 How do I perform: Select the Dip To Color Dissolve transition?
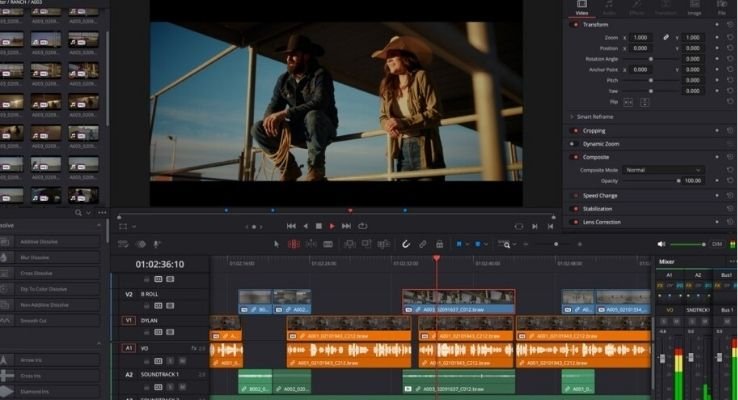pyautogui.click(x=50, y=289)
